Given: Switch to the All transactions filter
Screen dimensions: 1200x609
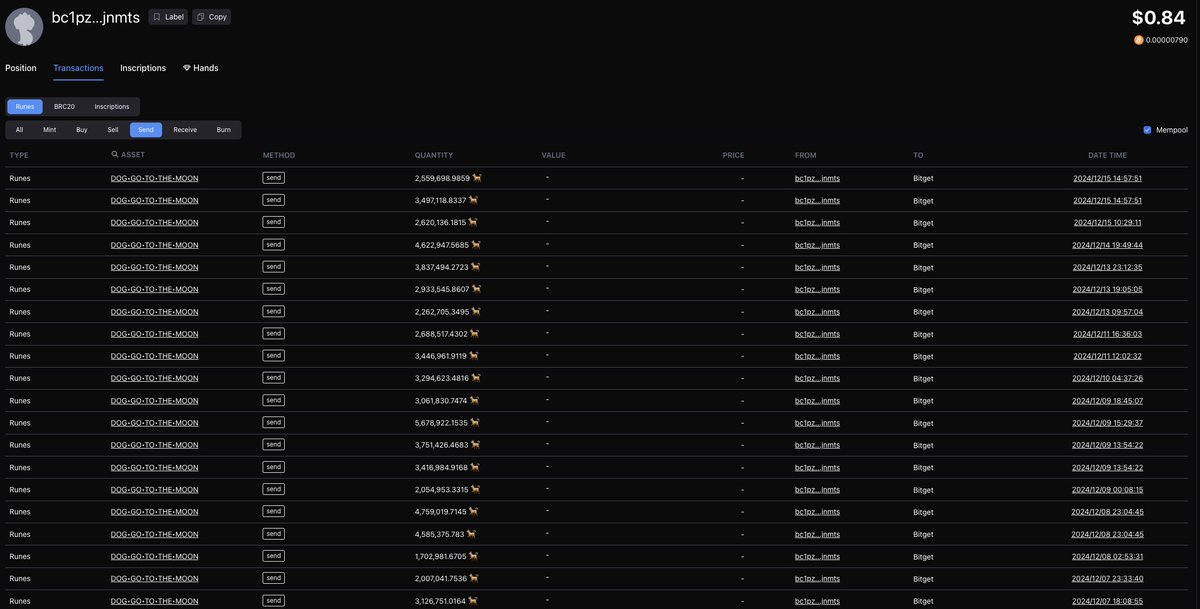Looking at the screenshot, I should 17,128.
